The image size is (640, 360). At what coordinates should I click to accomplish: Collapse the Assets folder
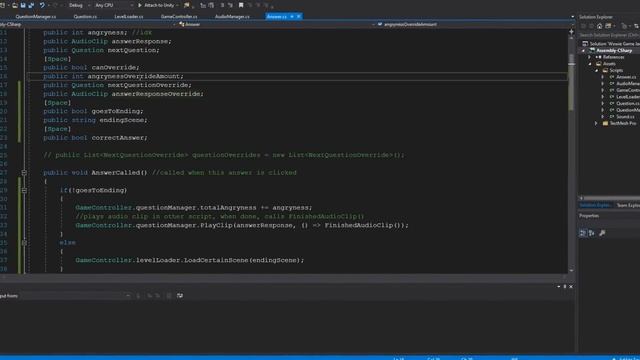tap(590, 64)
